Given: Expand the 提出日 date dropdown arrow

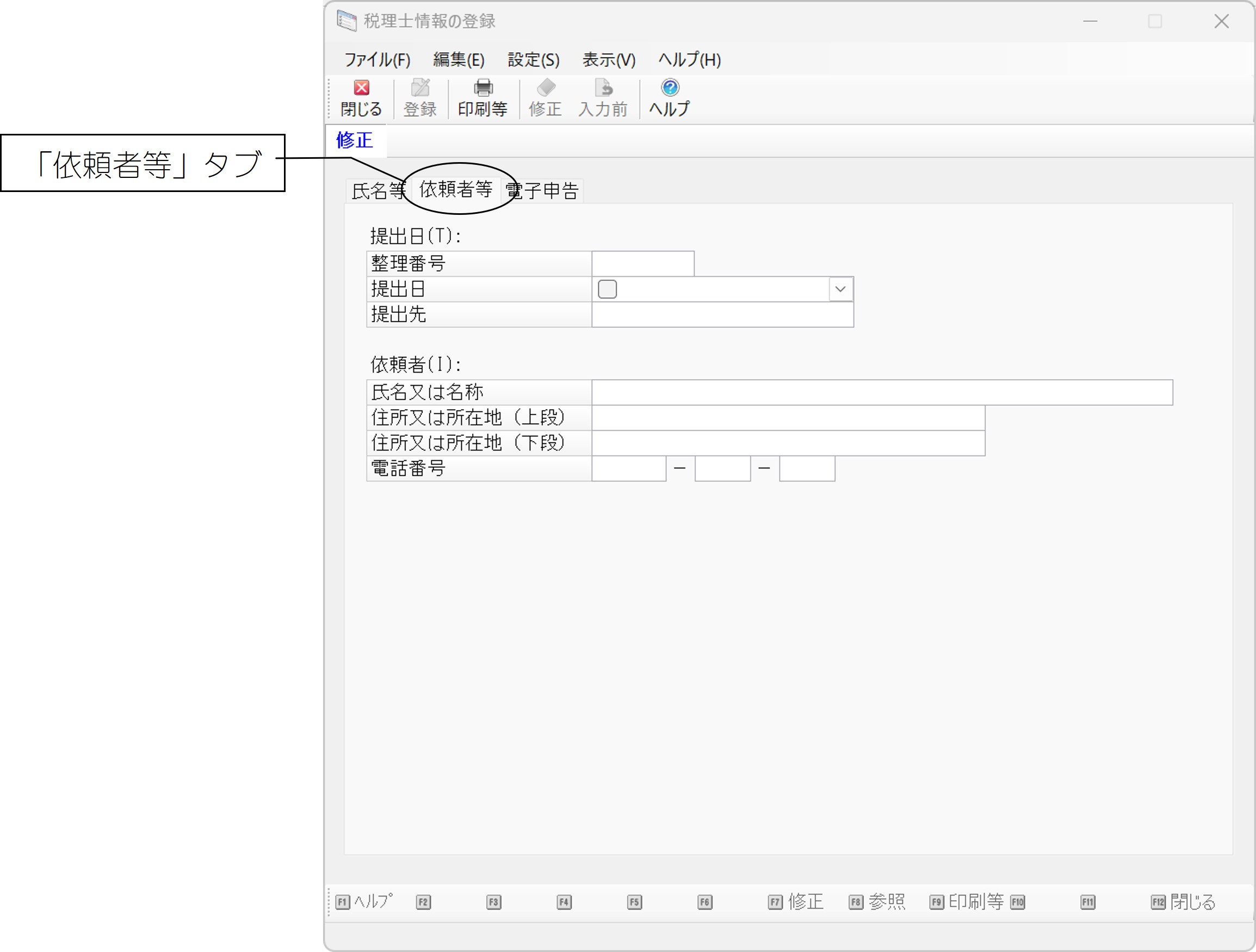Looking at the screenshot, I should (840, 289).
